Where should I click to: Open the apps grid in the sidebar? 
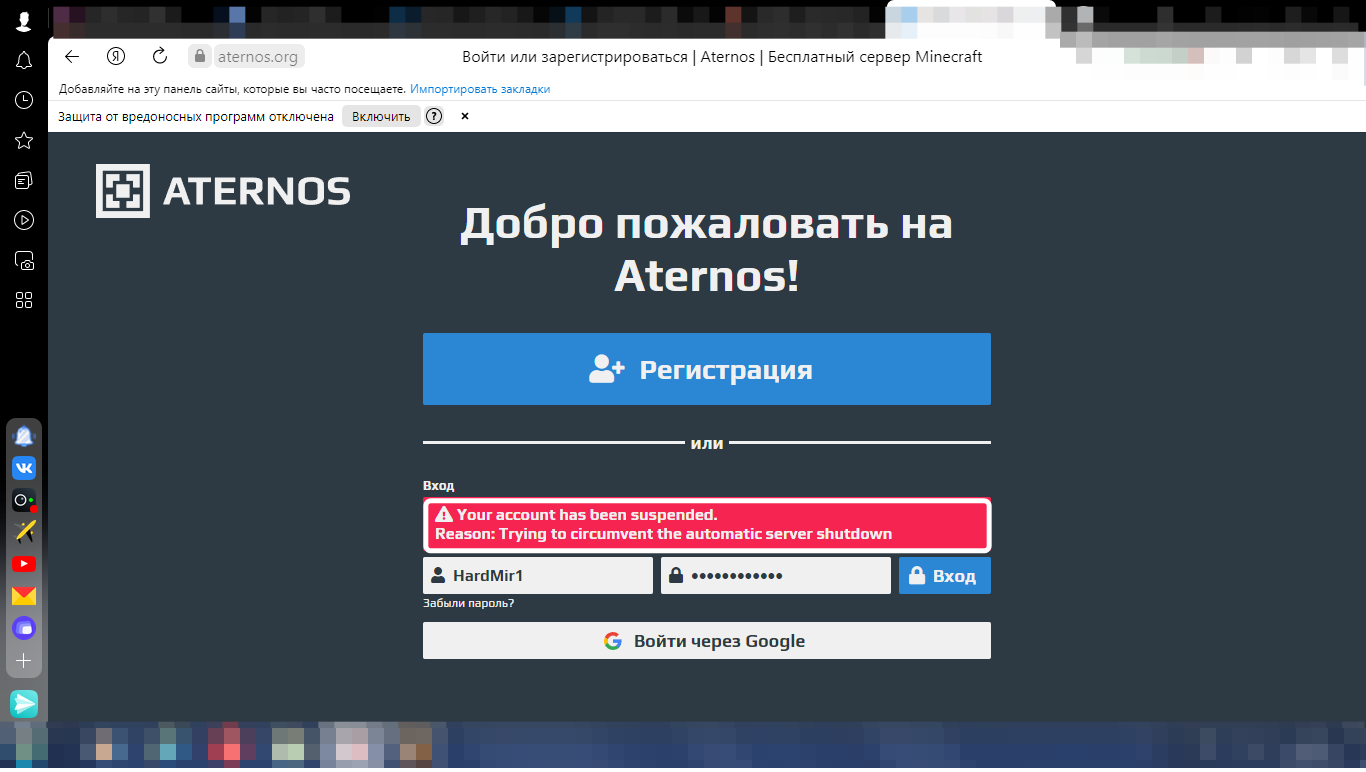pyautogui.click(x=24, y=300)
